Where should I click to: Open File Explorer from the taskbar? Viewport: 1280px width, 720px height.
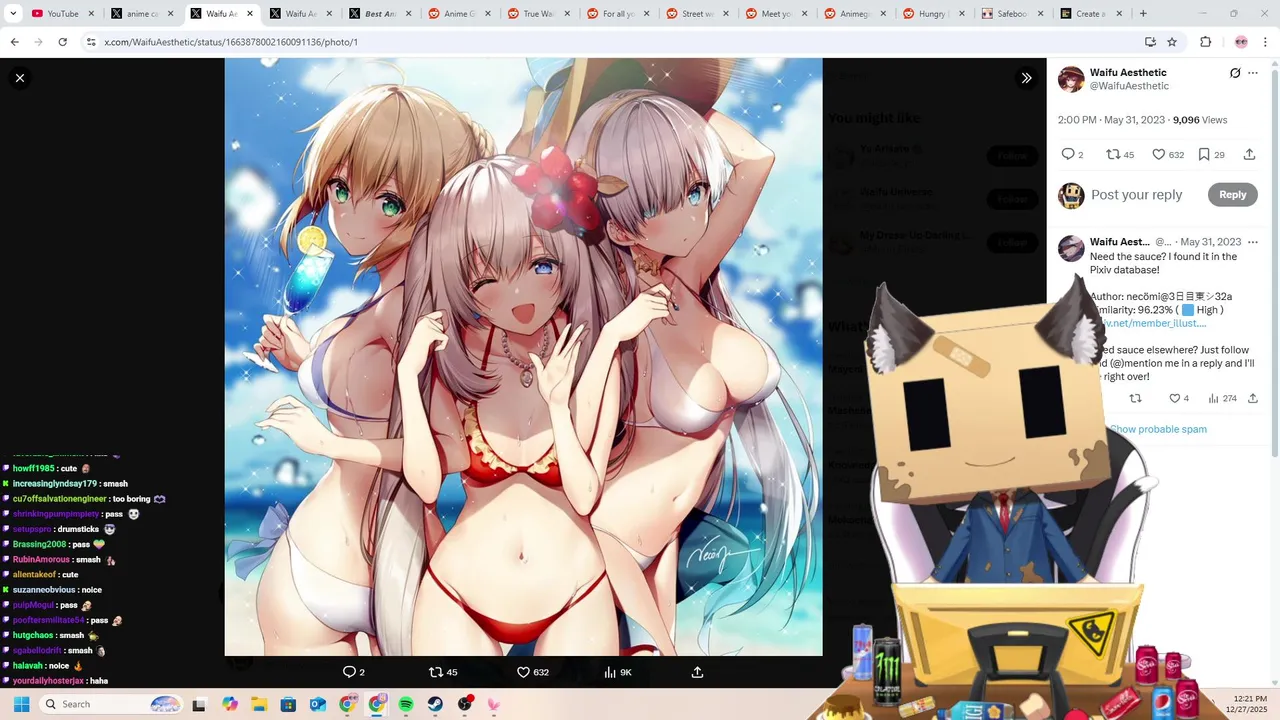pyautogui.click(x=259, y=704)
